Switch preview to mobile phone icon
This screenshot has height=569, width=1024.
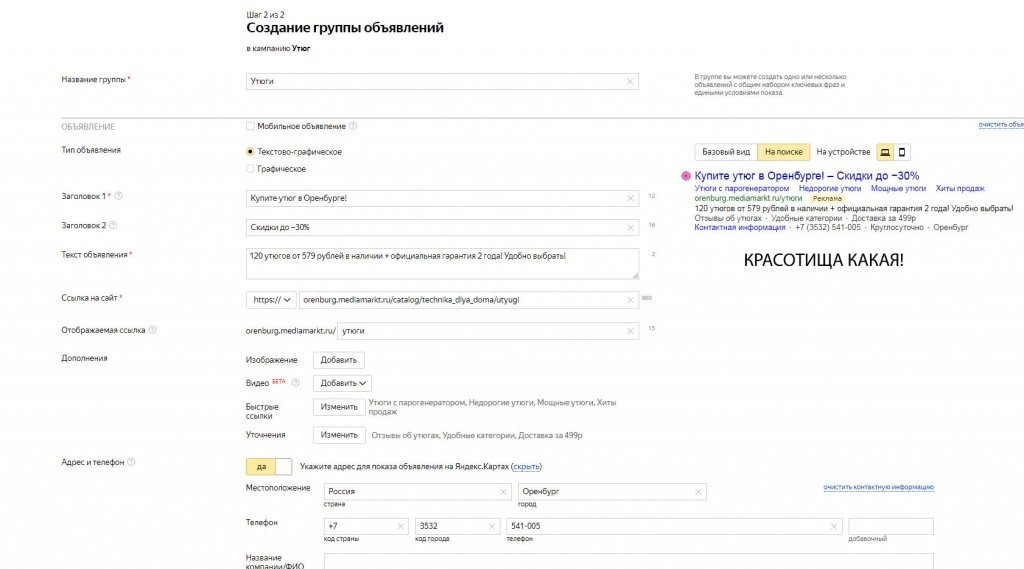pos(902,152)
